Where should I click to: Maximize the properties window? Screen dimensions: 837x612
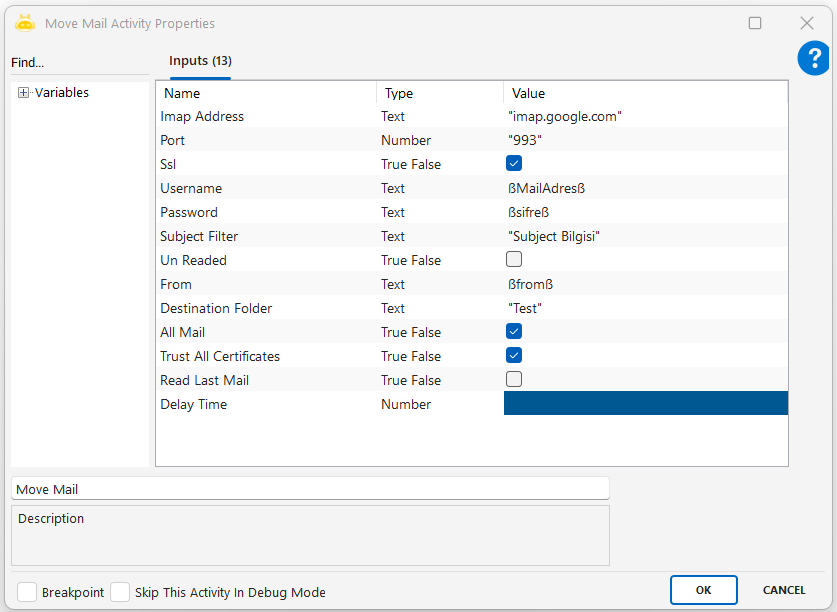click(x=755, y=23)
